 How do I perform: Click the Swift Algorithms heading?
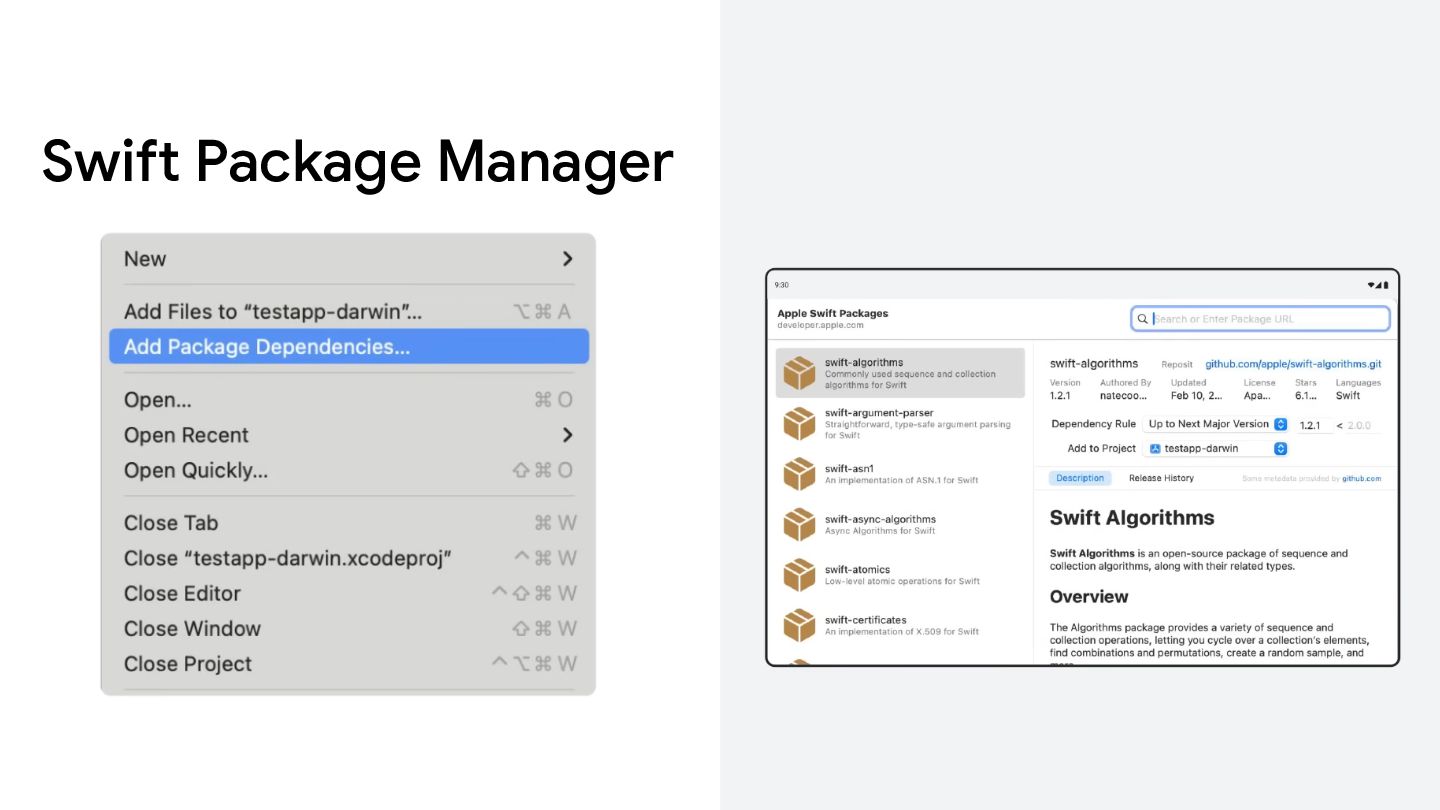coord(1132,518)
